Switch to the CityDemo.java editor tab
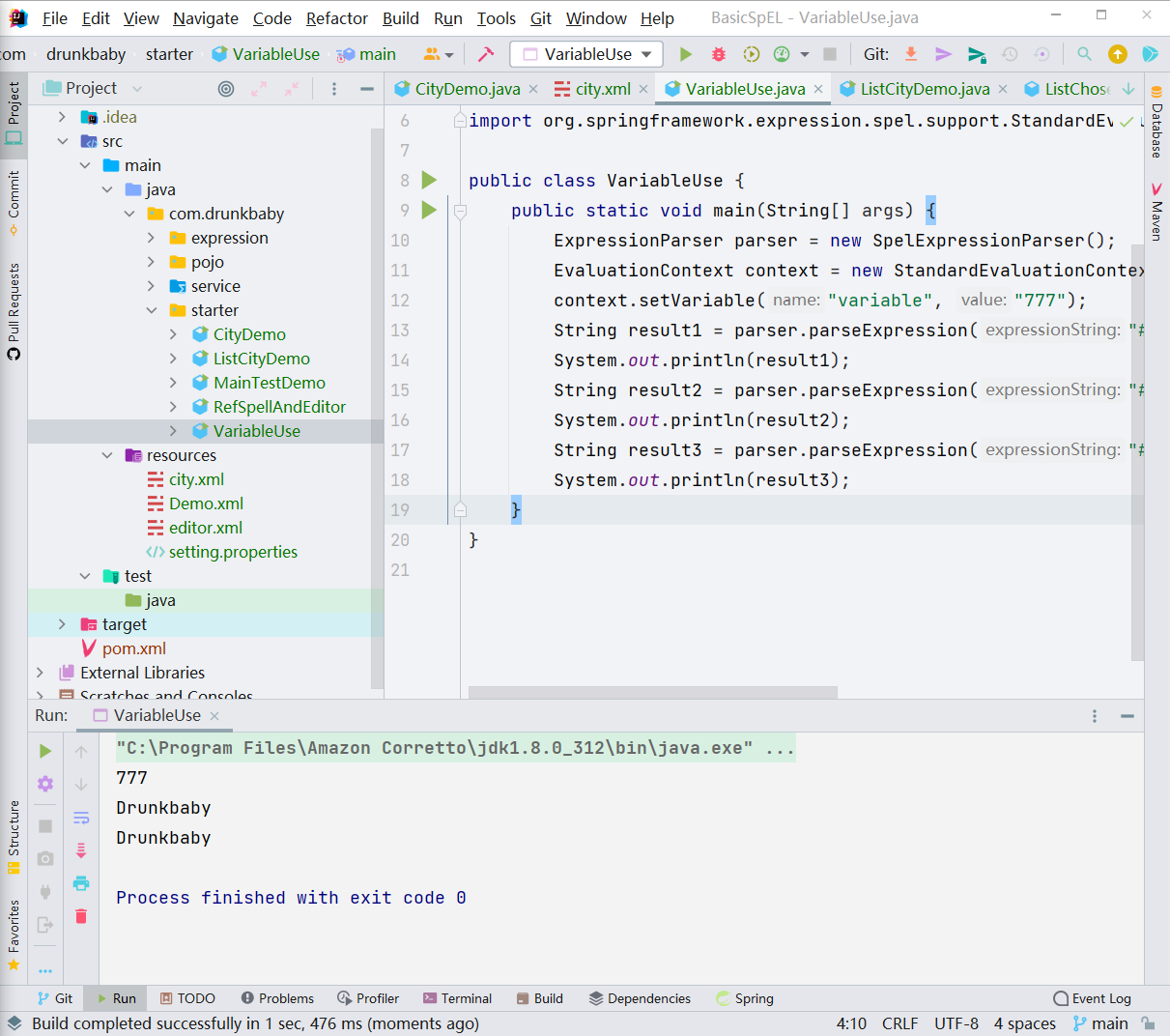The height and width of the screenshot is (1036, 1170). [x=467, y=89]
